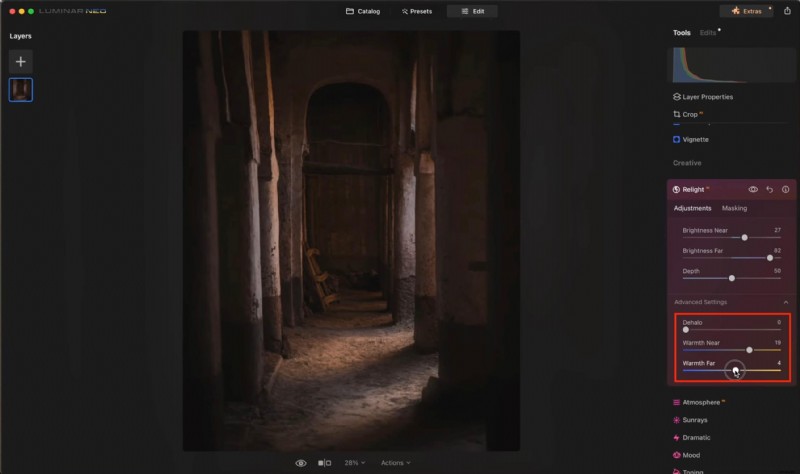Viewport: 800px width, 474px height.
Task: Click the Advanced Settings label
Action: [700, 302]
